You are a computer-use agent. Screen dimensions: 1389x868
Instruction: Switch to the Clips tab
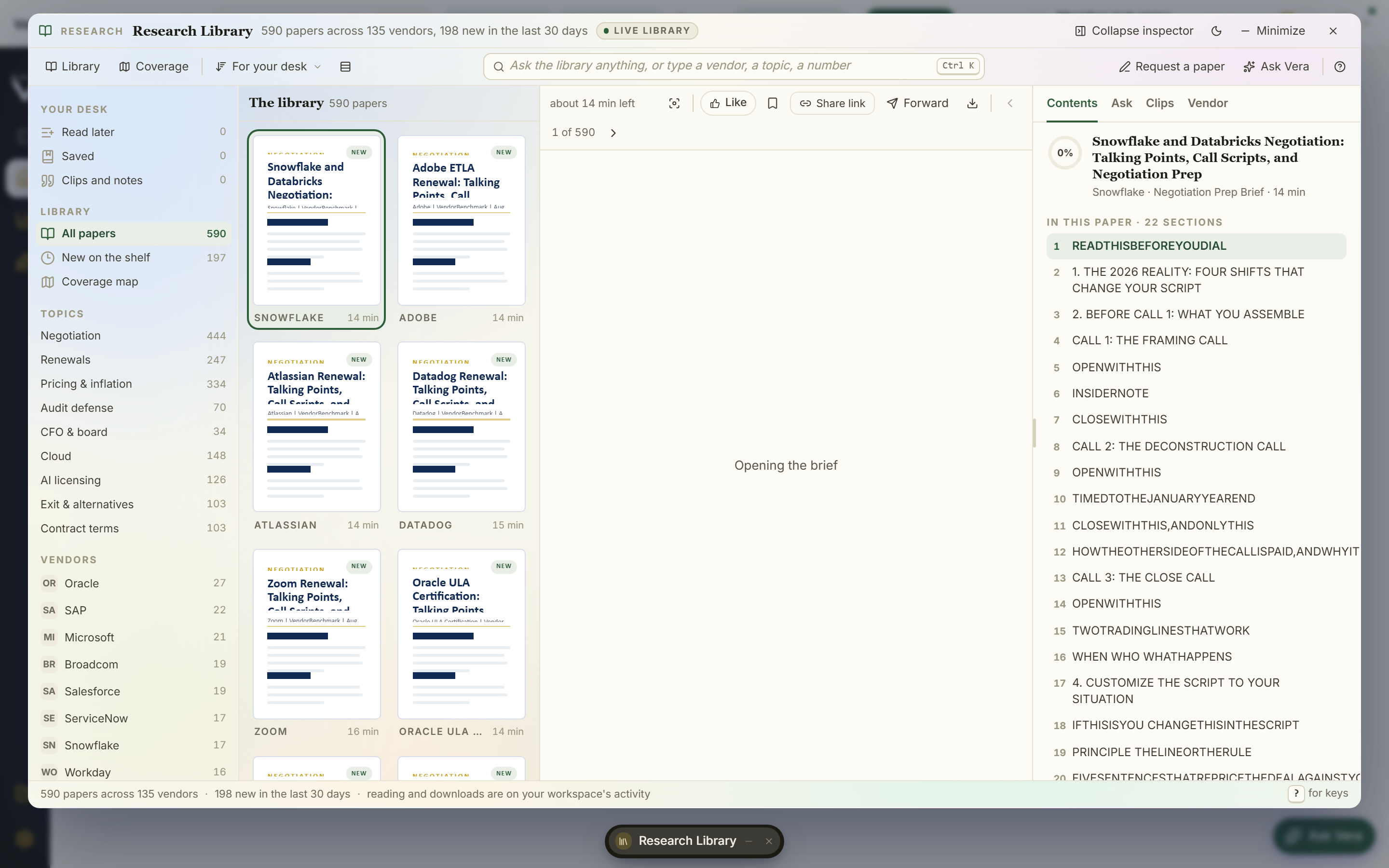point(1159,103)
